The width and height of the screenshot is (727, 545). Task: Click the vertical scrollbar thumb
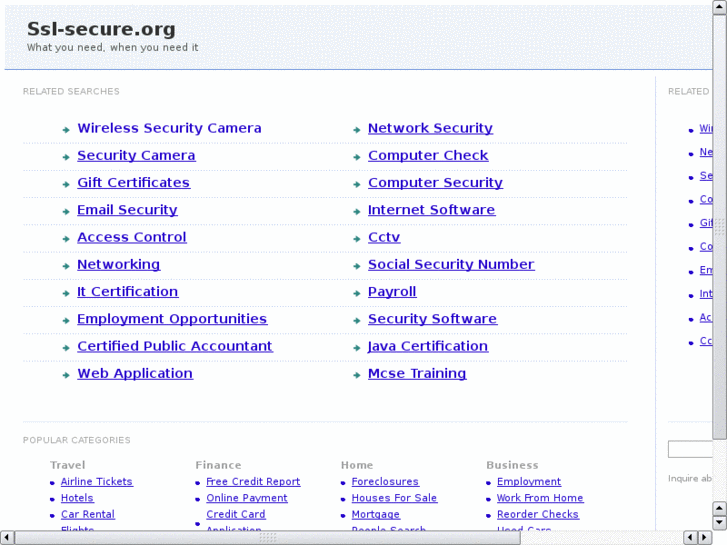[x=720, y=227]
